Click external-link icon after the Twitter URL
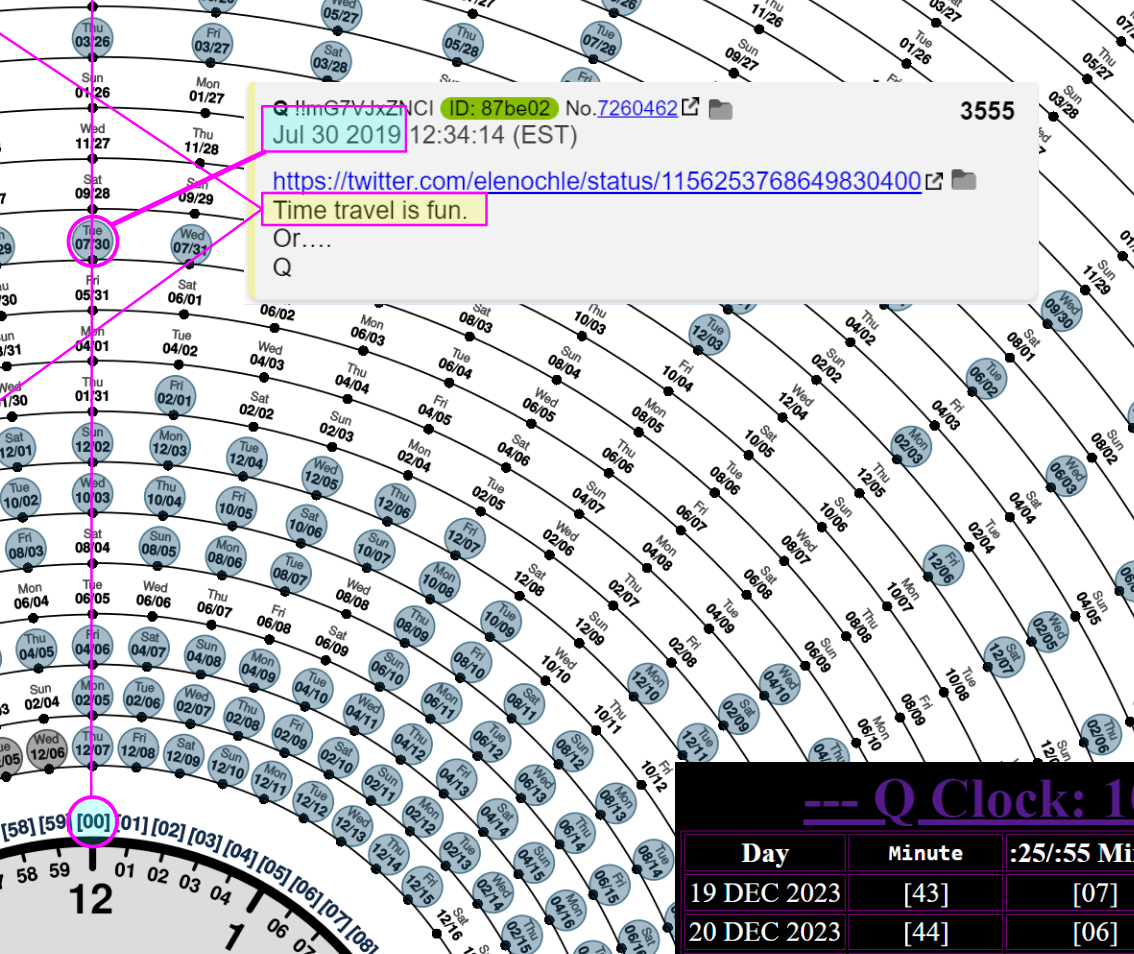The height and width of the screenshot is (954, 1134). click(x=934, y=181)
